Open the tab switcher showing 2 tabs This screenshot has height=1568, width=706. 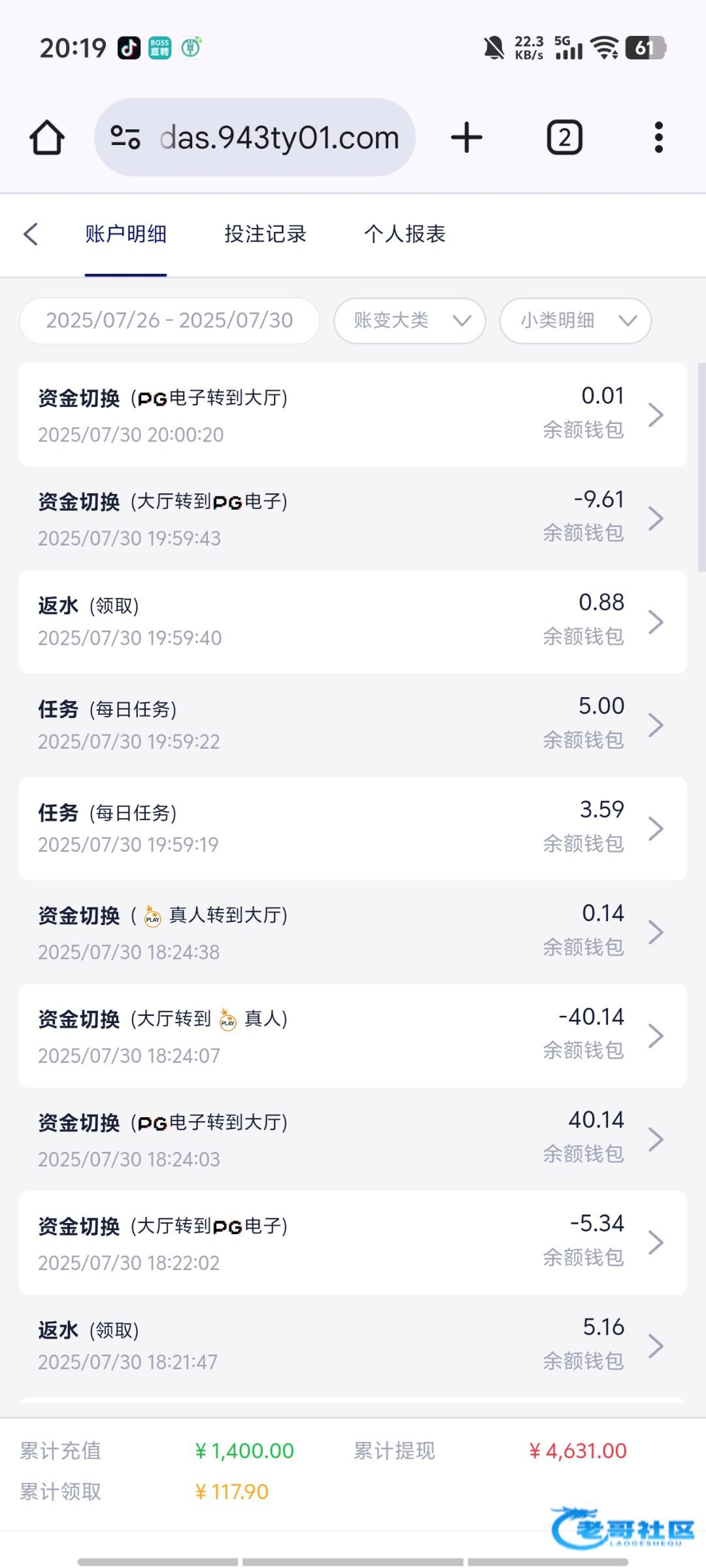[x=564, y=138]
